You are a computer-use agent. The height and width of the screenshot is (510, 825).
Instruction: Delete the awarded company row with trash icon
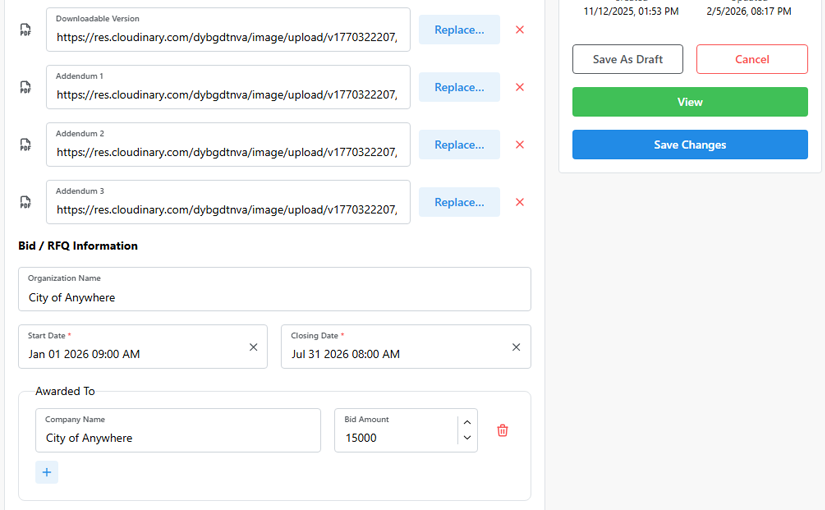[x=502, y=431]
